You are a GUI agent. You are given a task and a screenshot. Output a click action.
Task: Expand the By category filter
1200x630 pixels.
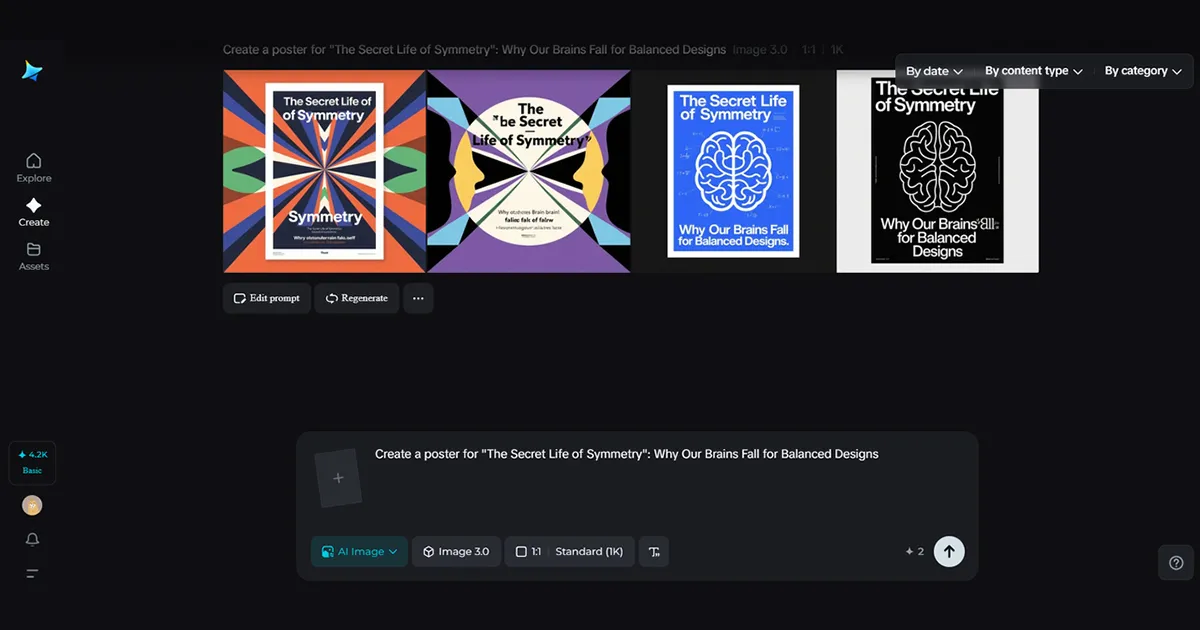[1142, 71]
